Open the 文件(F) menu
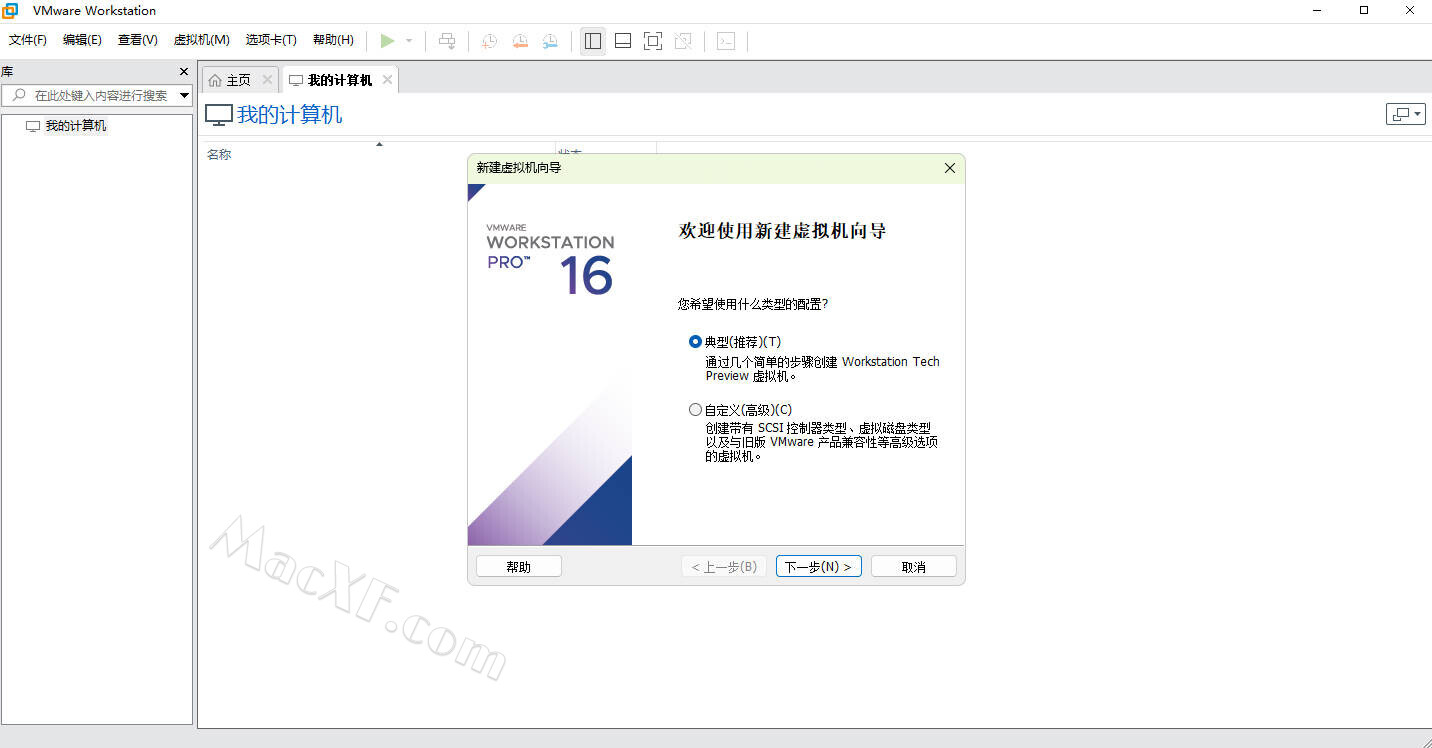The width and height of the screenshot is (1432, 748). (28, 40)
